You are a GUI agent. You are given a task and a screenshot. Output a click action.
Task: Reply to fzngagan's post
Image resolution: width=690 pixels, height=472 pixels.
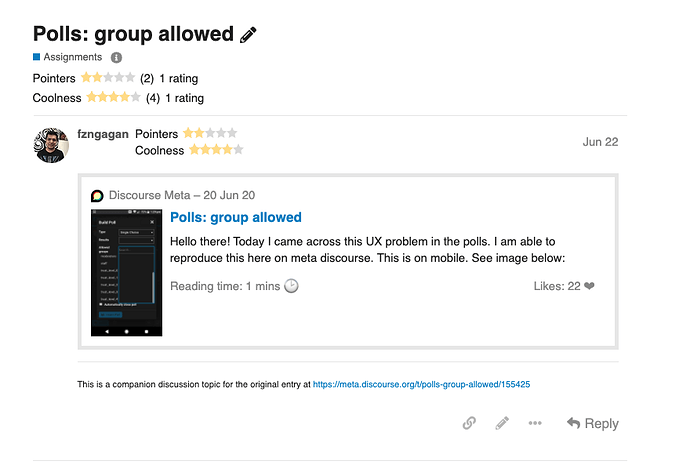593,423
